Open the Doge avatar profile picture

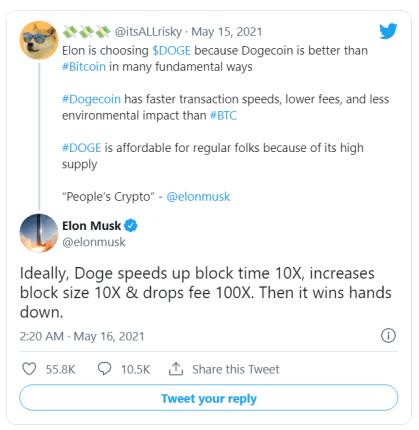tap(39, 40)
